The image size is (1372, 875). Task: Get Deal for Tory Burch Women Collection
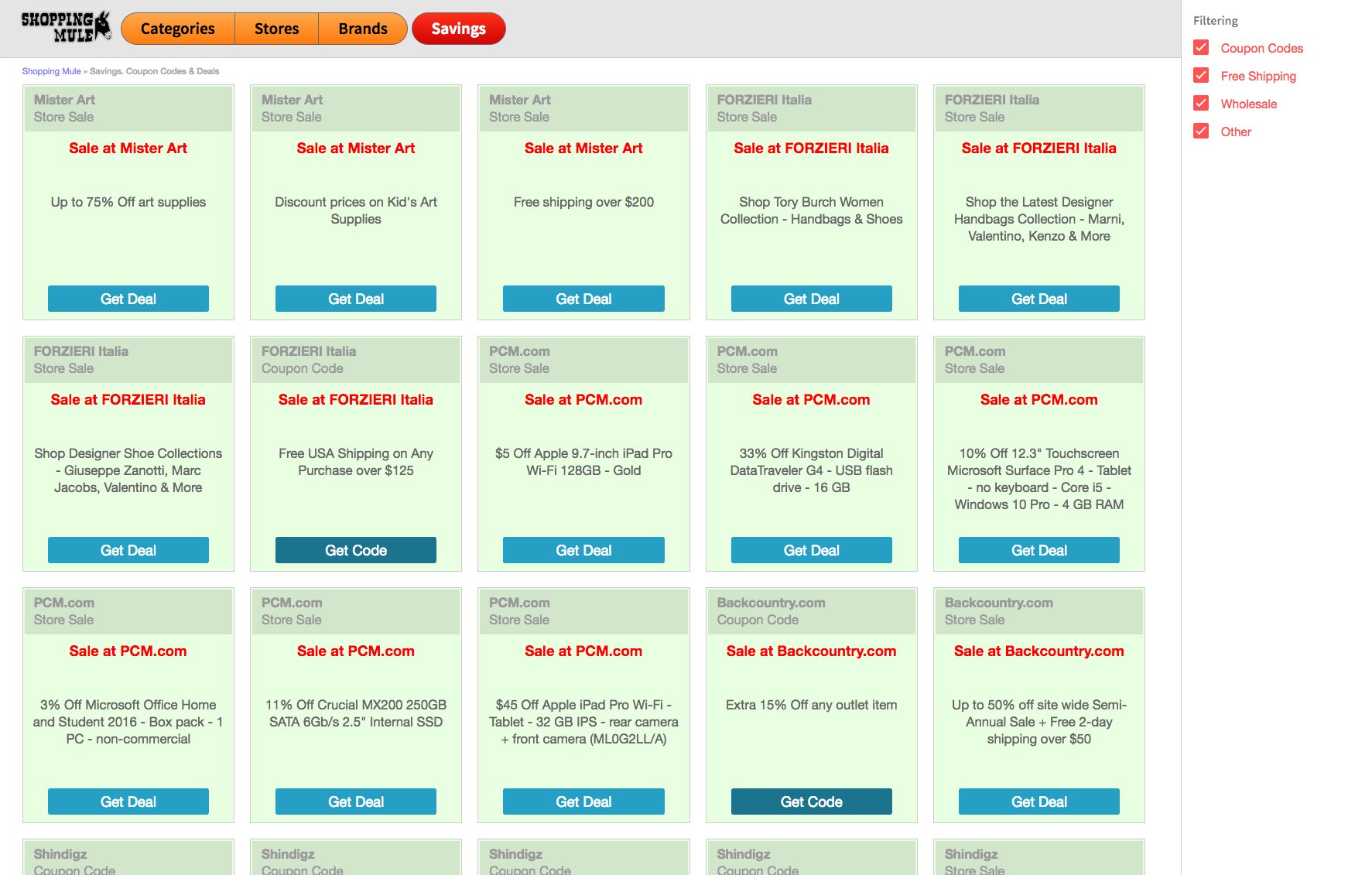point(812,299)
